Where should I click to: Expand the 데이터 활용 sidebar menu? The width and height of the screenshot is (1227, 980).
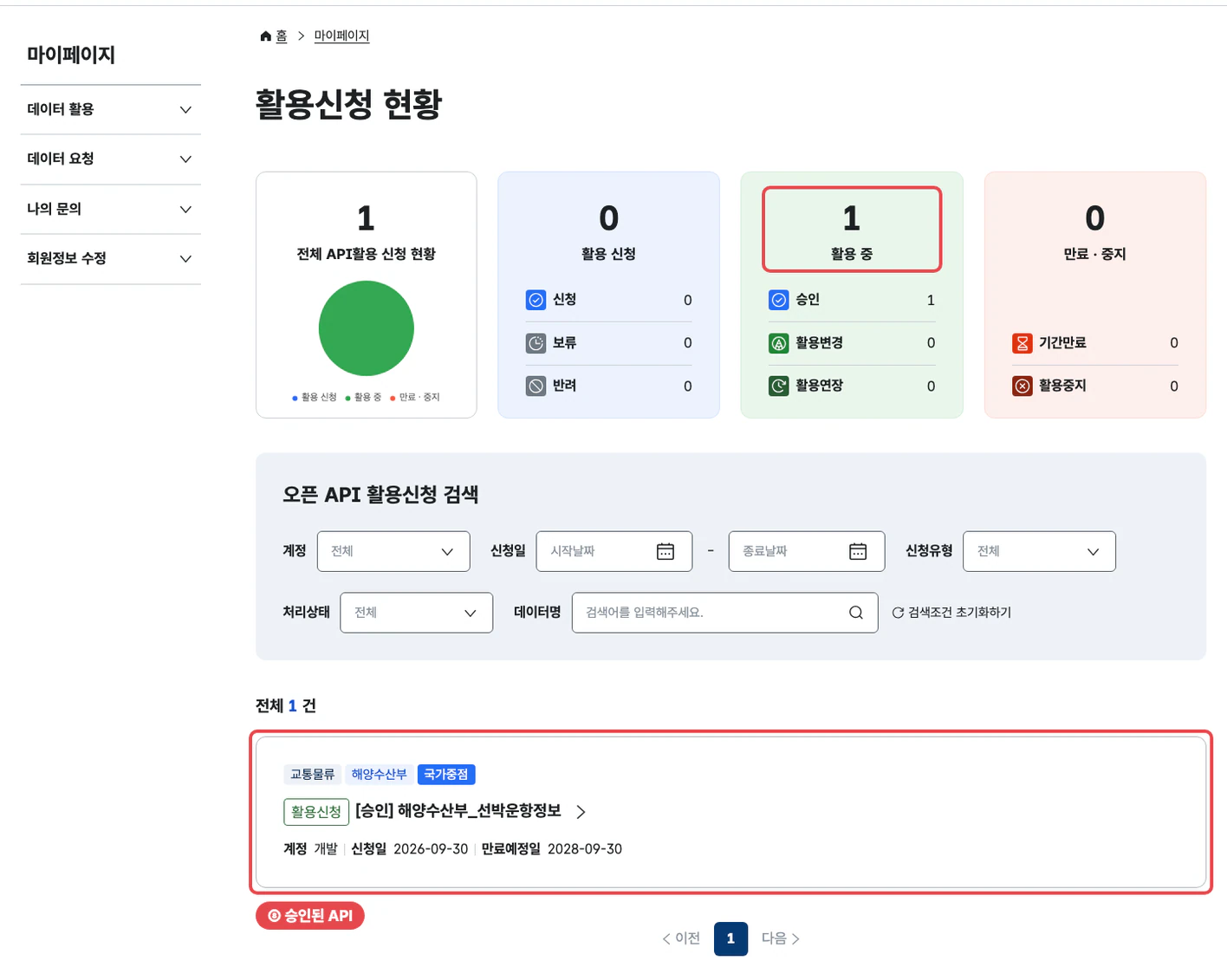tap(111, 109)
